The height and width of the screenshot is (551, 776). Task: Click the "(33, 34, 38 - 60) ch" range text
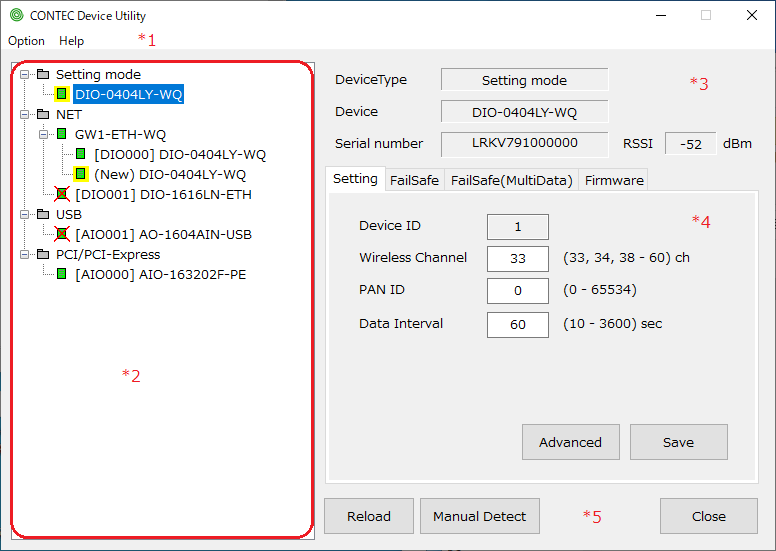click(626, 257)
